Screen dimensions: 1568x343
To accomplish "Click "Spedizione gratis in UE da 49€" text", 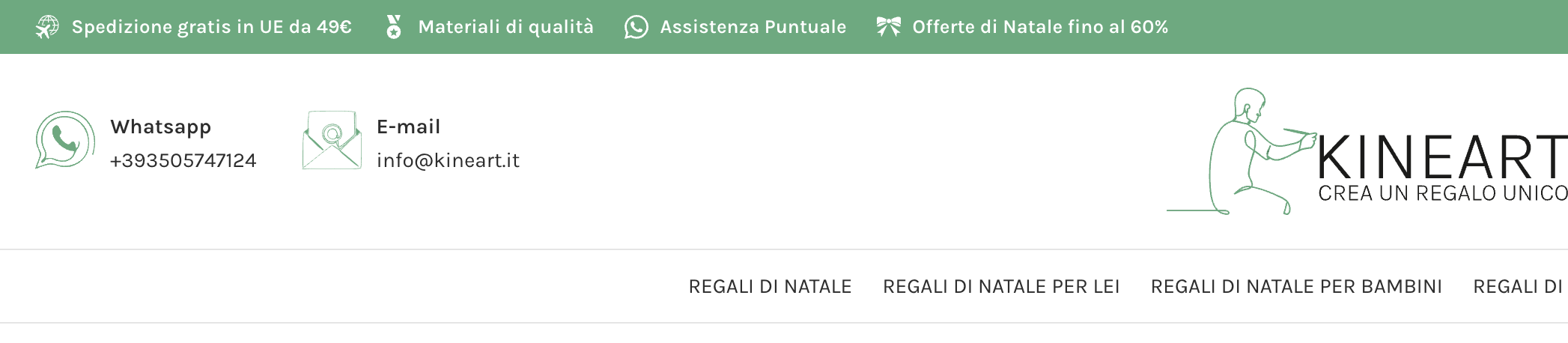I will [x=212, y=27].
